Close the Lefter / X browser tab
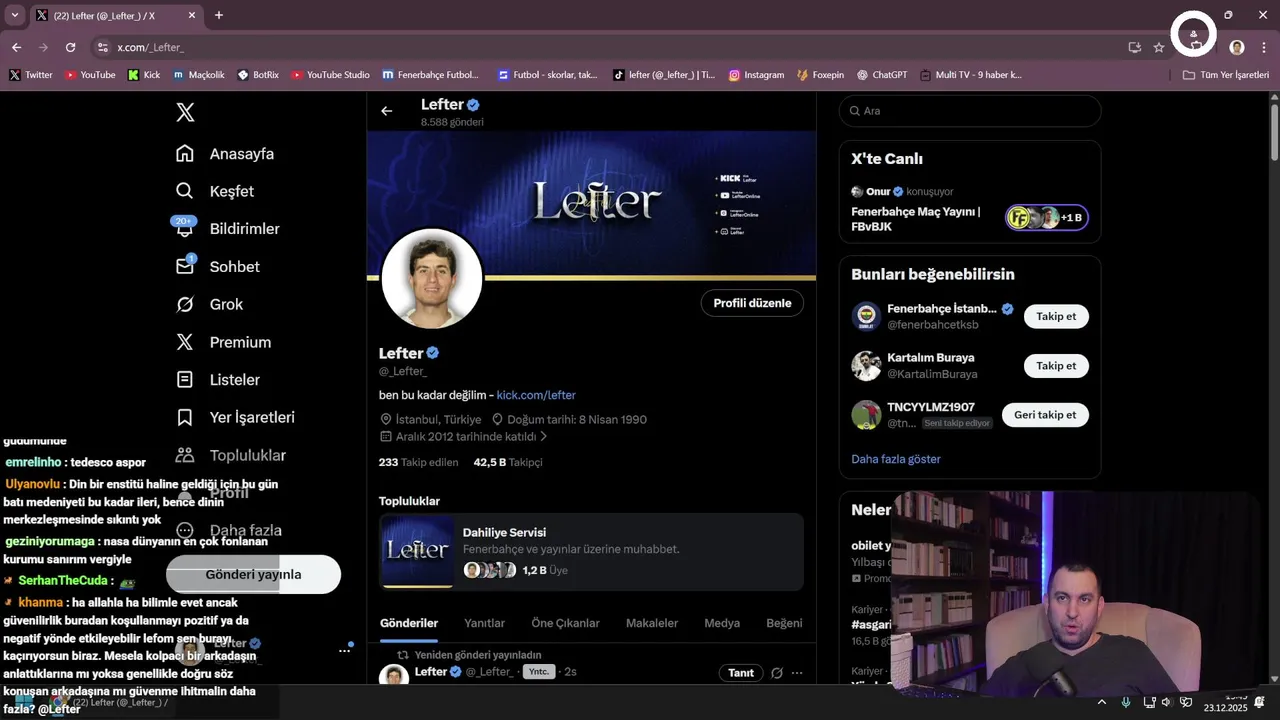 [x=192, y=15]
